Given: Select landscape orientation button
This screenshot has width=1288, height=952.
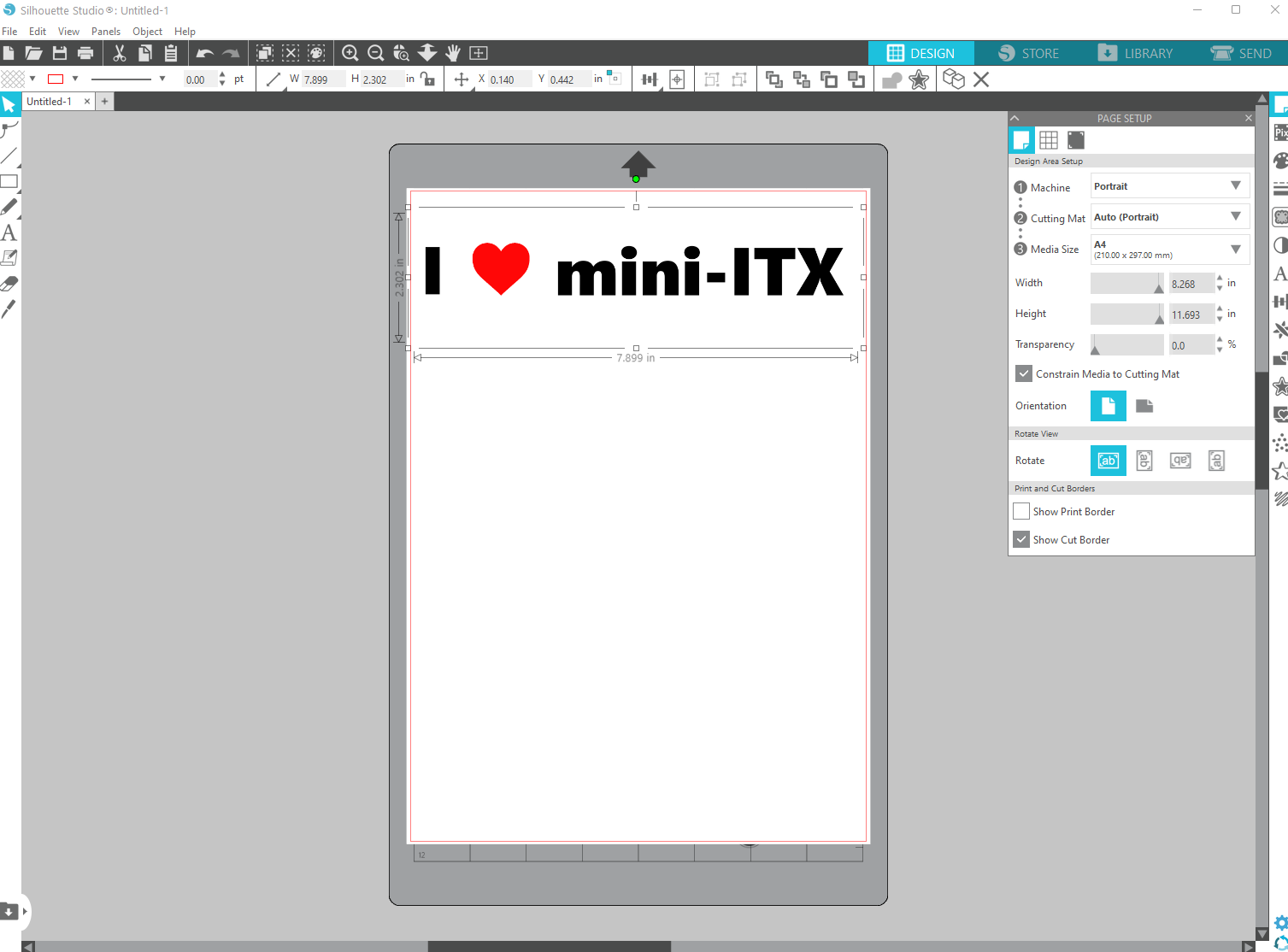Looking at the screenshot, I should coord(1144,406).
